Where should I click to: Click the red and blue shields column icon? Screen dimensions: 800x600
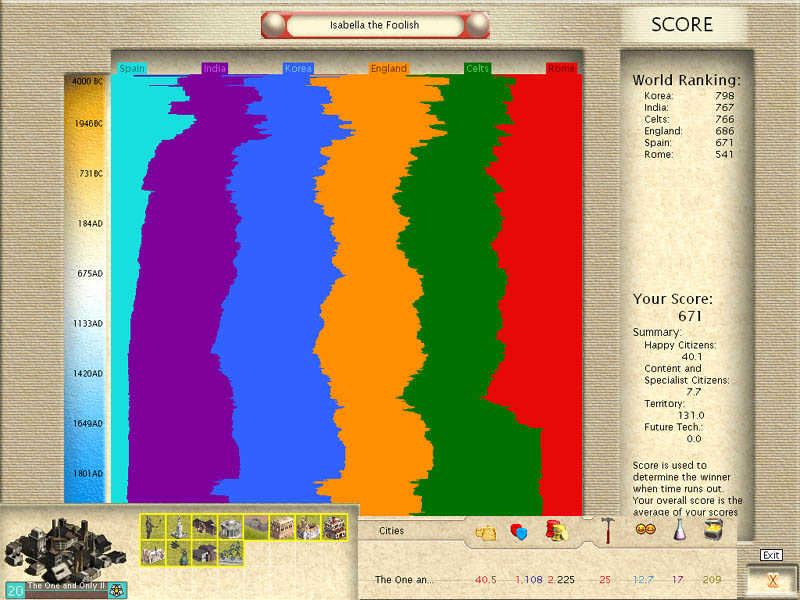[518, 532]
